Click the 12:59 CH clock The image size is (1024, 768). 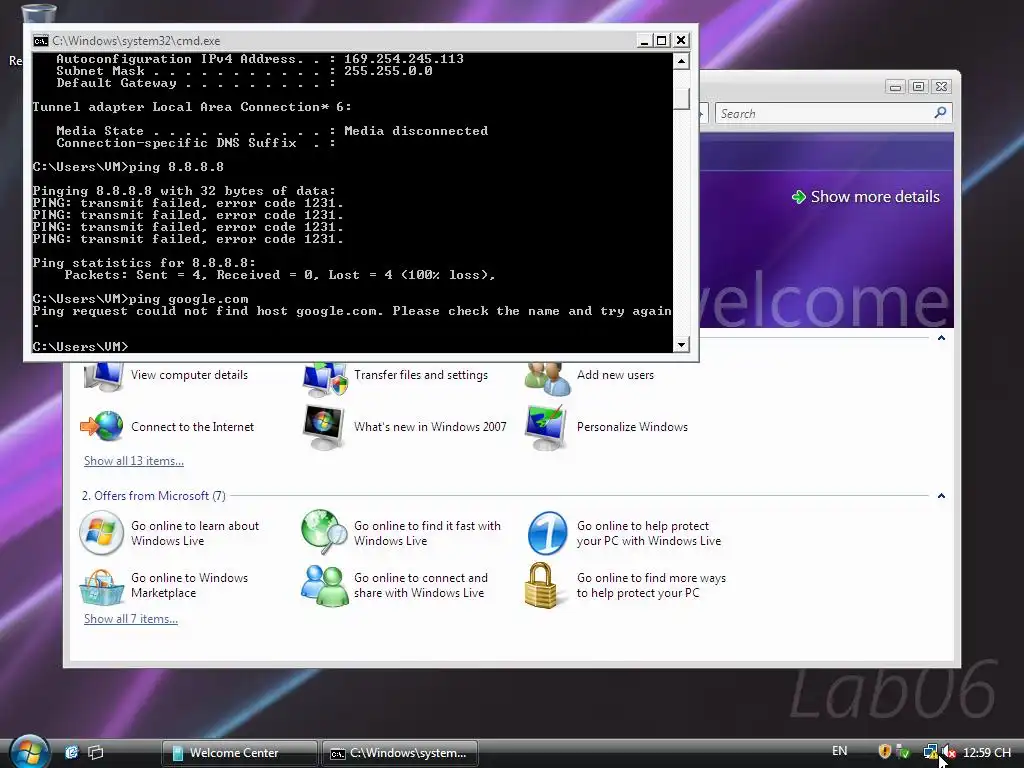point(987,752)
